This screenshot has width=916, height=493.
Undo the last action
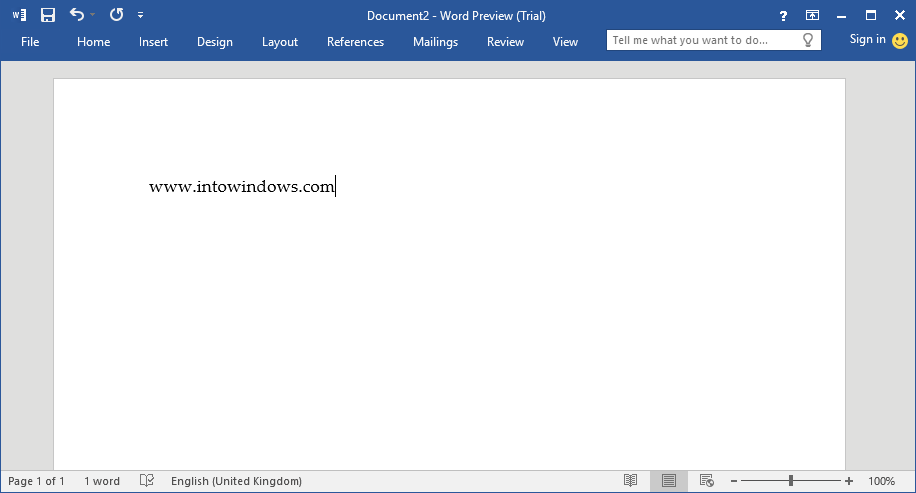click(x=77, y=15)
